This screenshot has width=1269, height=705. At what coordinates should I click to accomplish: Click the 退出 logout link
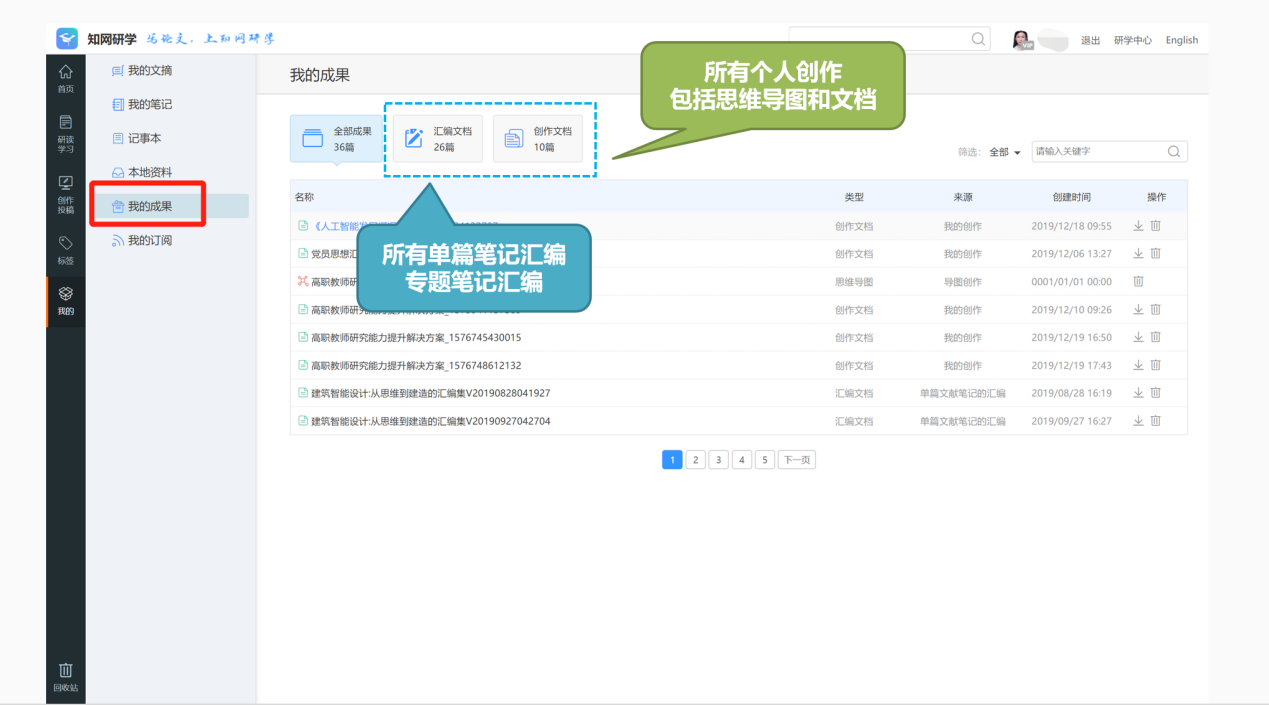(x=1090, y=40)
